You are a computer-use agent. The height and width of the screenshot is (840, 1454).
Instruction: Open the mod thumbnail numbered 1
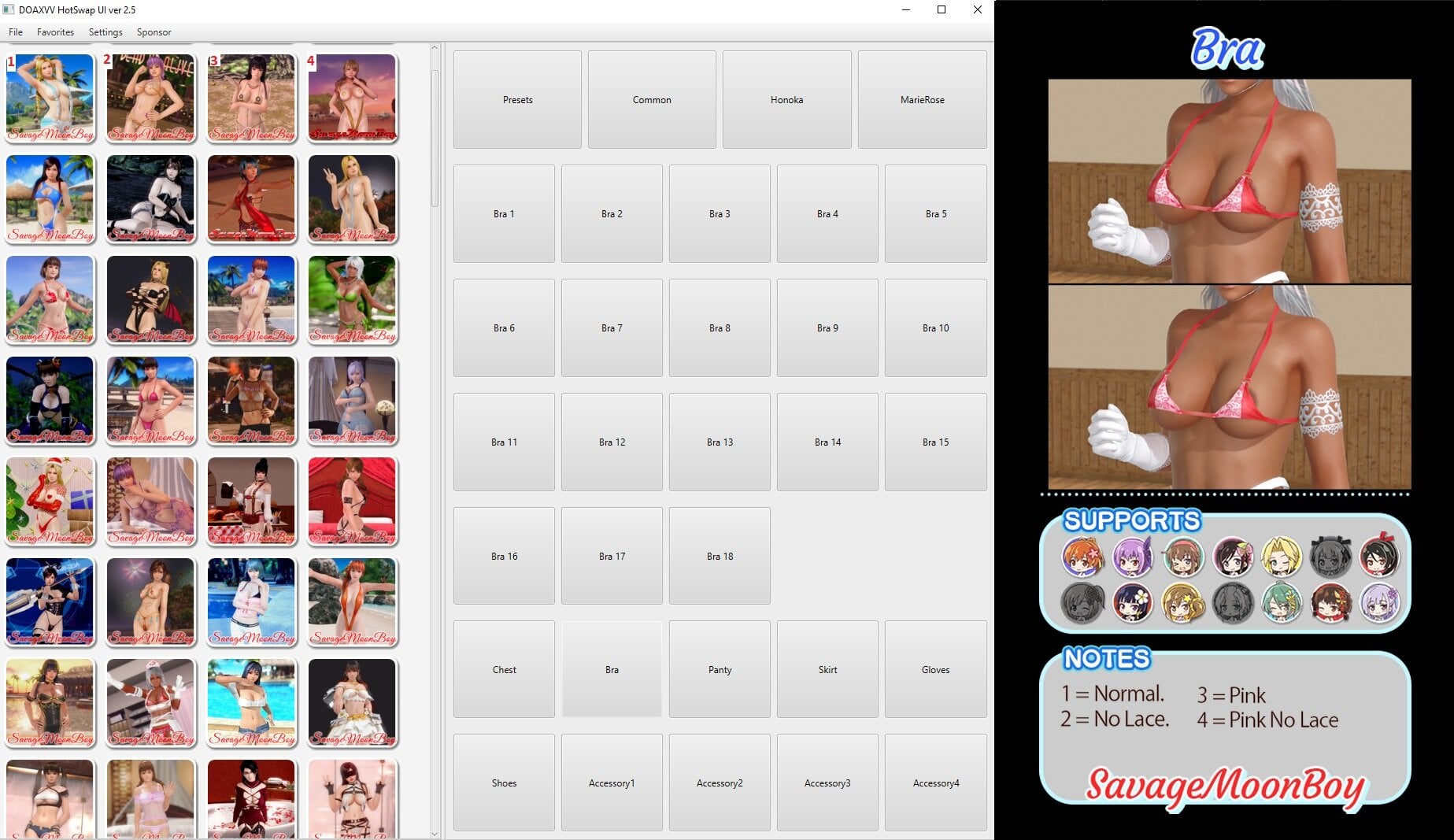(50, 98)
